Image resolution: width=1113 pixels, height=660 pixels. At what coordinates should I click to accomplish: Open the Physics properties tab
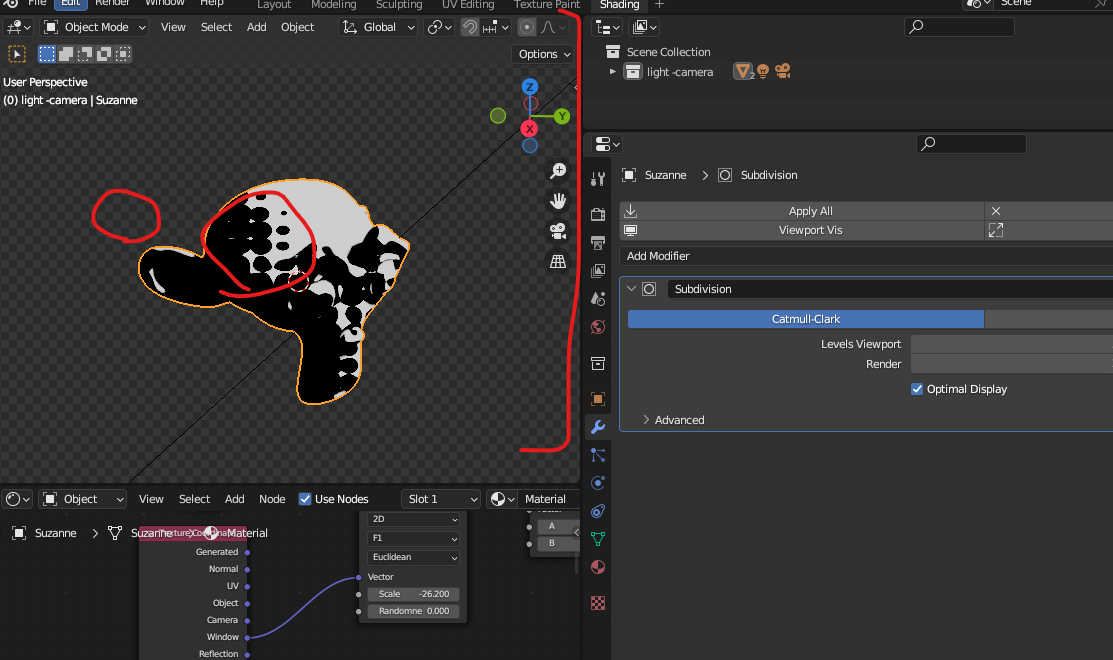coord(598,483)
